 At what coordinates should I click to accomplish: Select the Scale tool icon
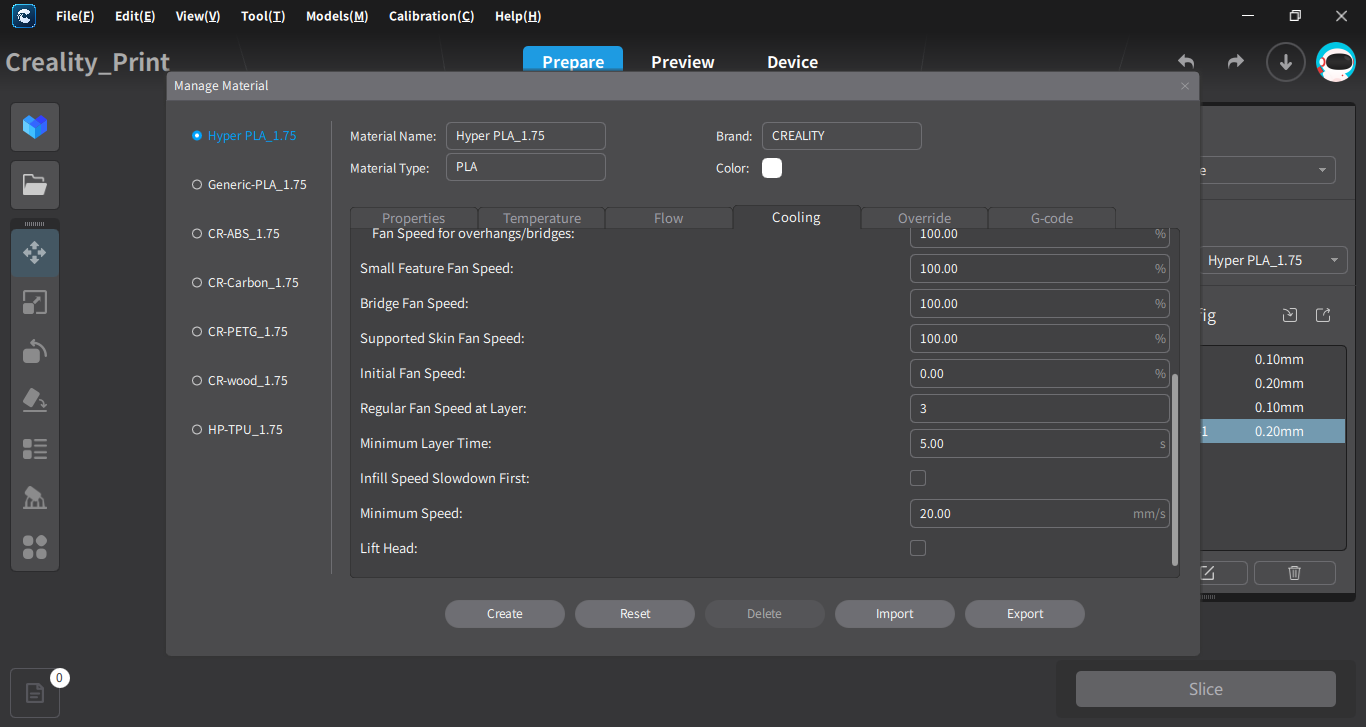(35, 302)
